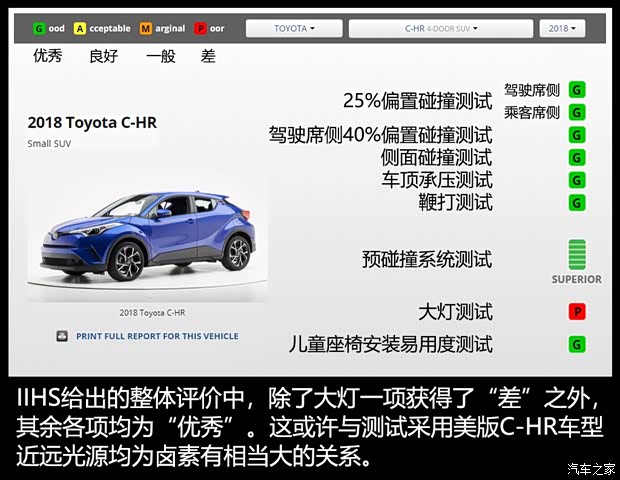The image size is (620, 480).
Task: Open Print Full Report For This Vehicle link
Action: click(x=157, y=336)
